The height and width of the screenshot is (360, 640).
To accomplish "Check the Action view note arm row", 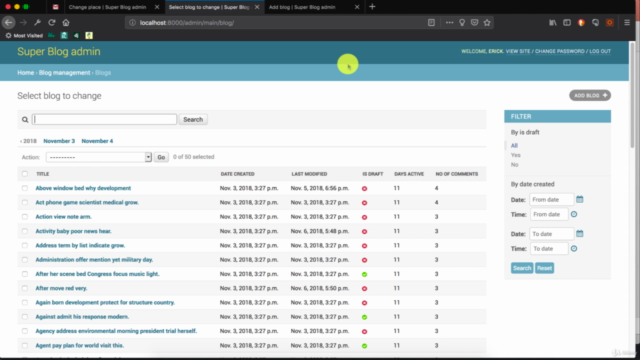I will tap(25, 217).
